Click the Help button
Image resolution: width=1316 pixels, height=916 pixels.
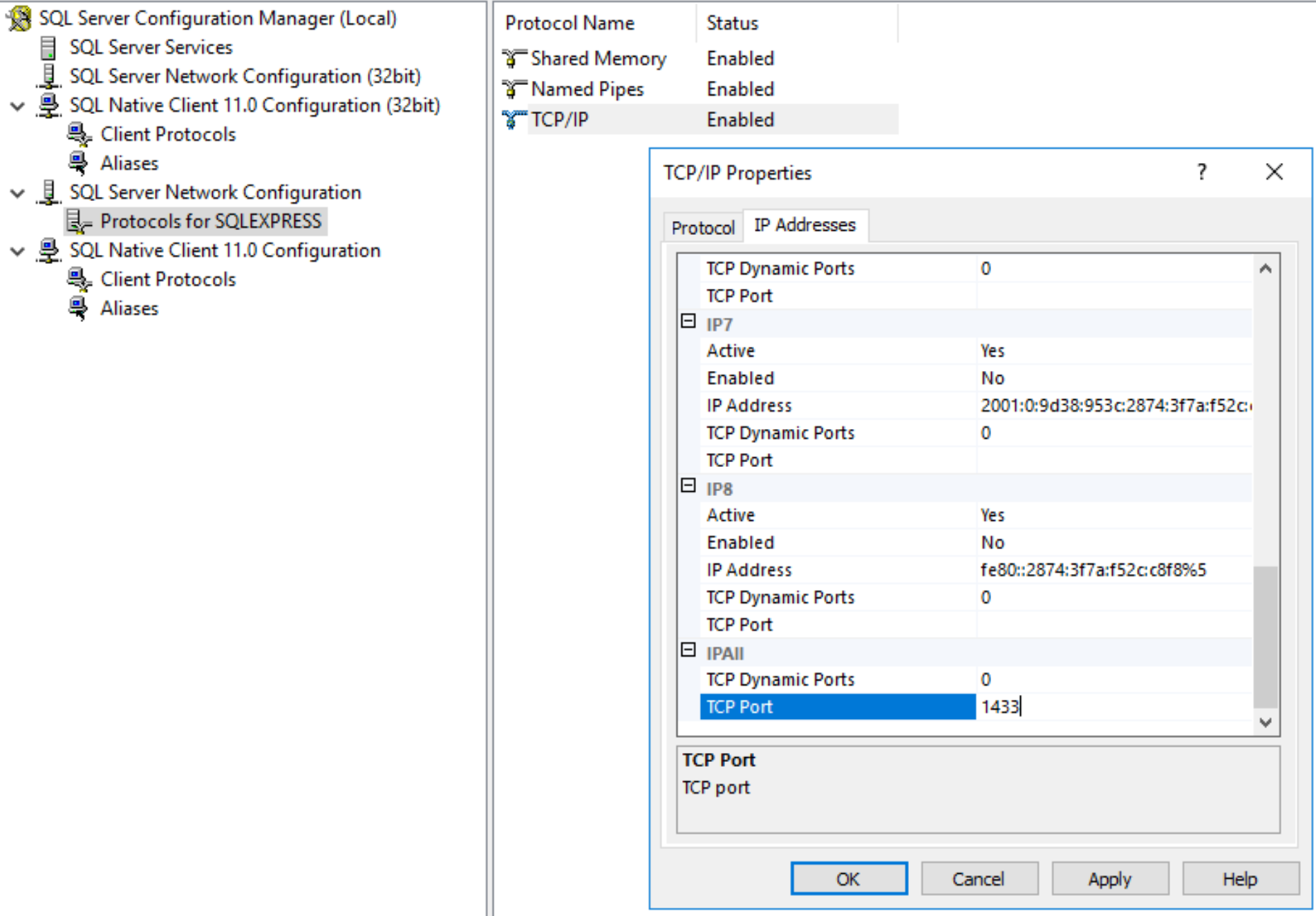pyautogui.click(x=1239, y=879)
